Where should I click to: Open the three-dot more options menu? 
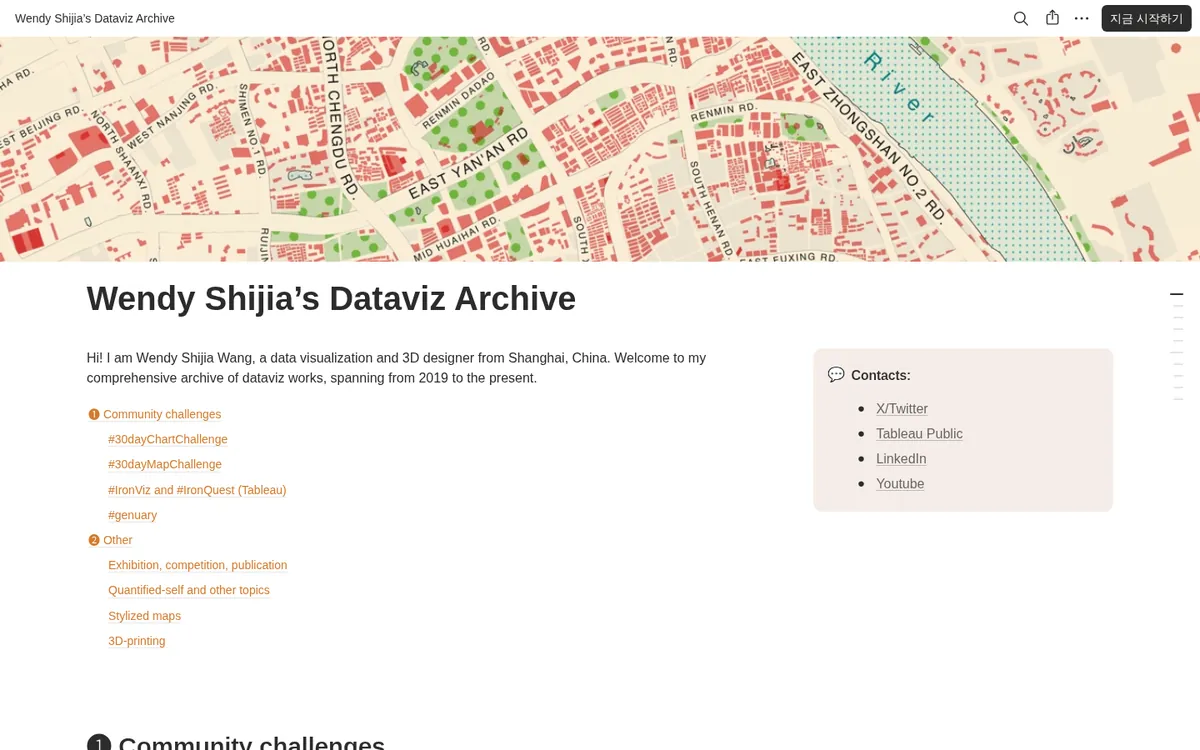1082,18
